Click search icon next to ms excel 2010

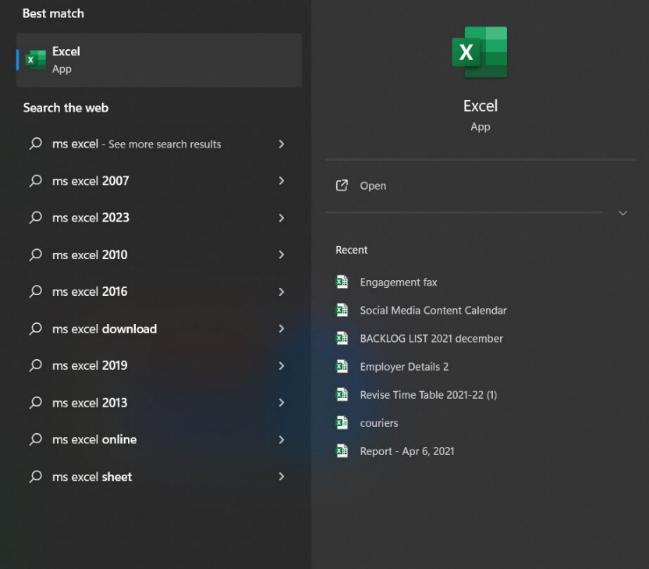click(36, 255)
